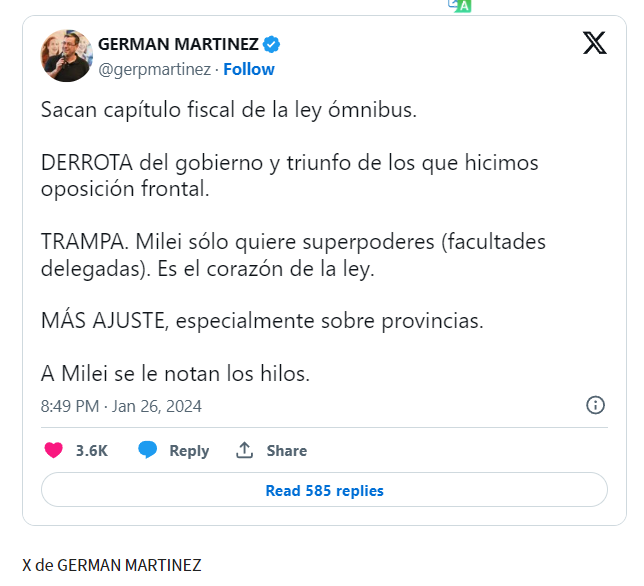
Task: Click the share upload arrow icon
Action: [244, 450]
